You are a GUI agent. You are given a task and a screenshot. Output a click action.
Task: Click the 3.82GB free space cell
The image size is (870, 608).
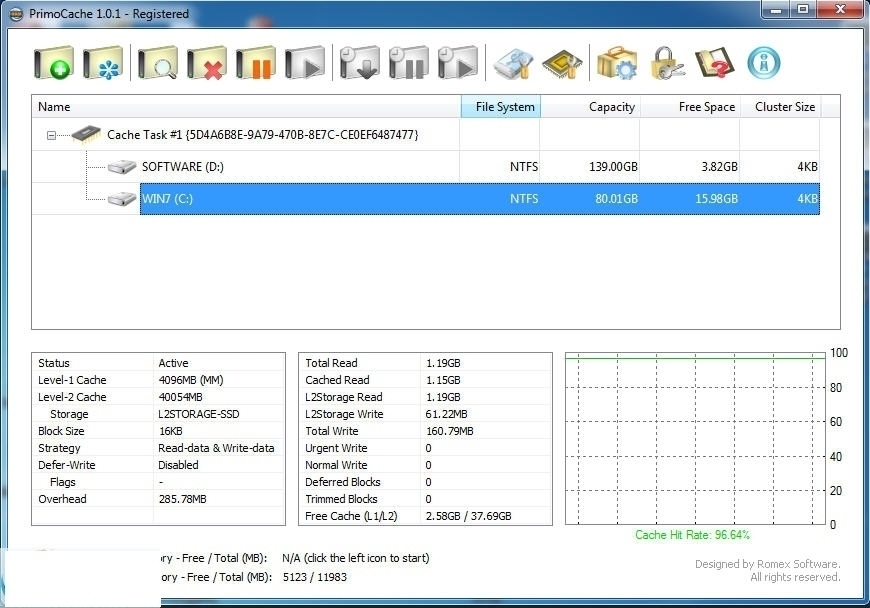(719, 166)
